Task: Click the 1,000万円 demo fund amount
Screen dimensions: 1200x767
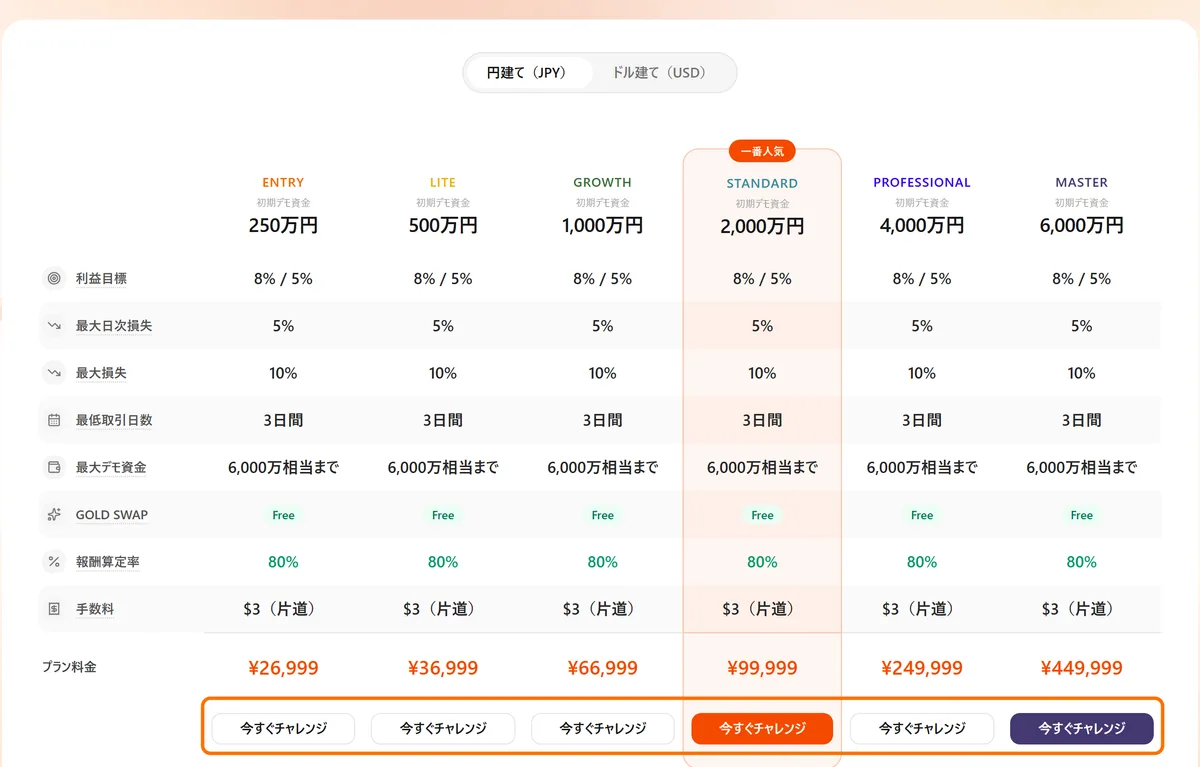Action: tap(602, 225)
